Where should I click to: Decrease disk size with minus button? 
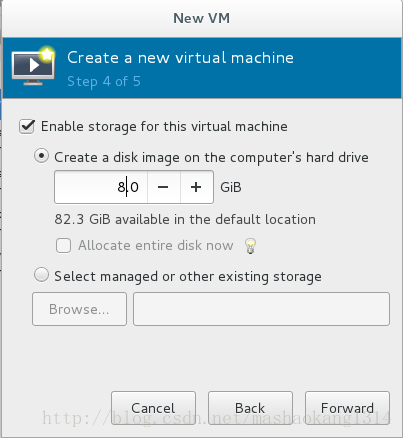pyautogui.click(x=163, y=187)
